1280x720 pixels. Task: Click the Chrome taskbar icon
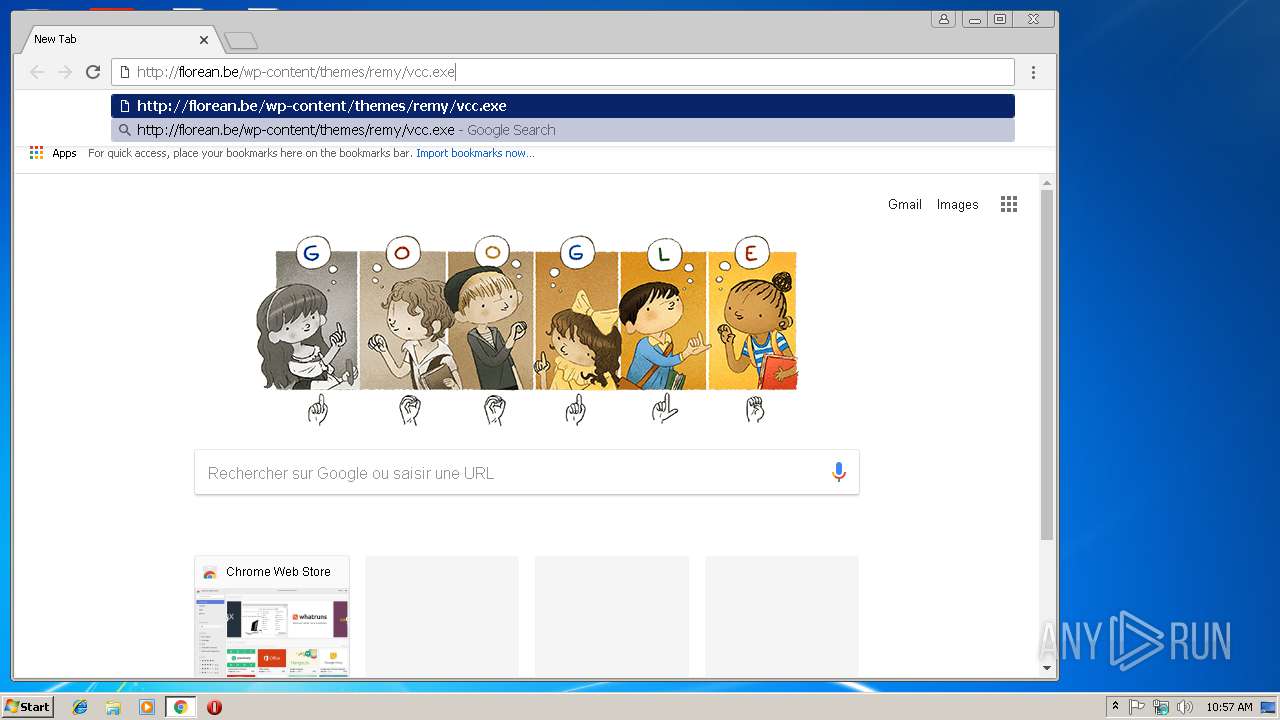tap(180, 707)
